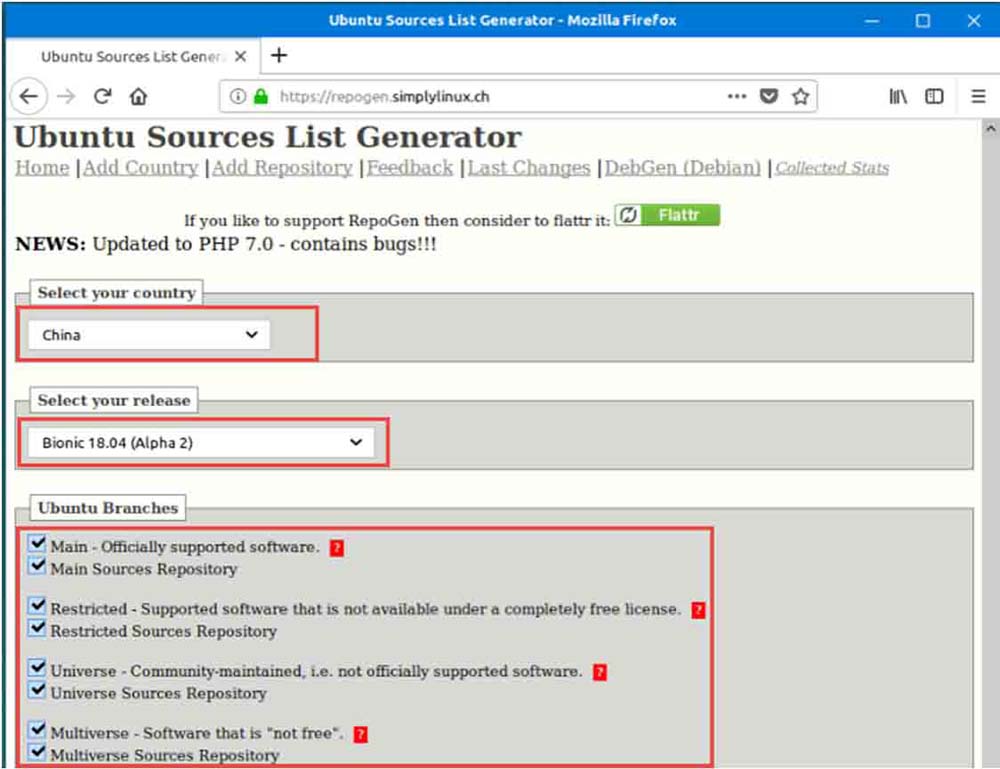Click the forward navigation arrow
1000x769 pixels.
point(66,96)
